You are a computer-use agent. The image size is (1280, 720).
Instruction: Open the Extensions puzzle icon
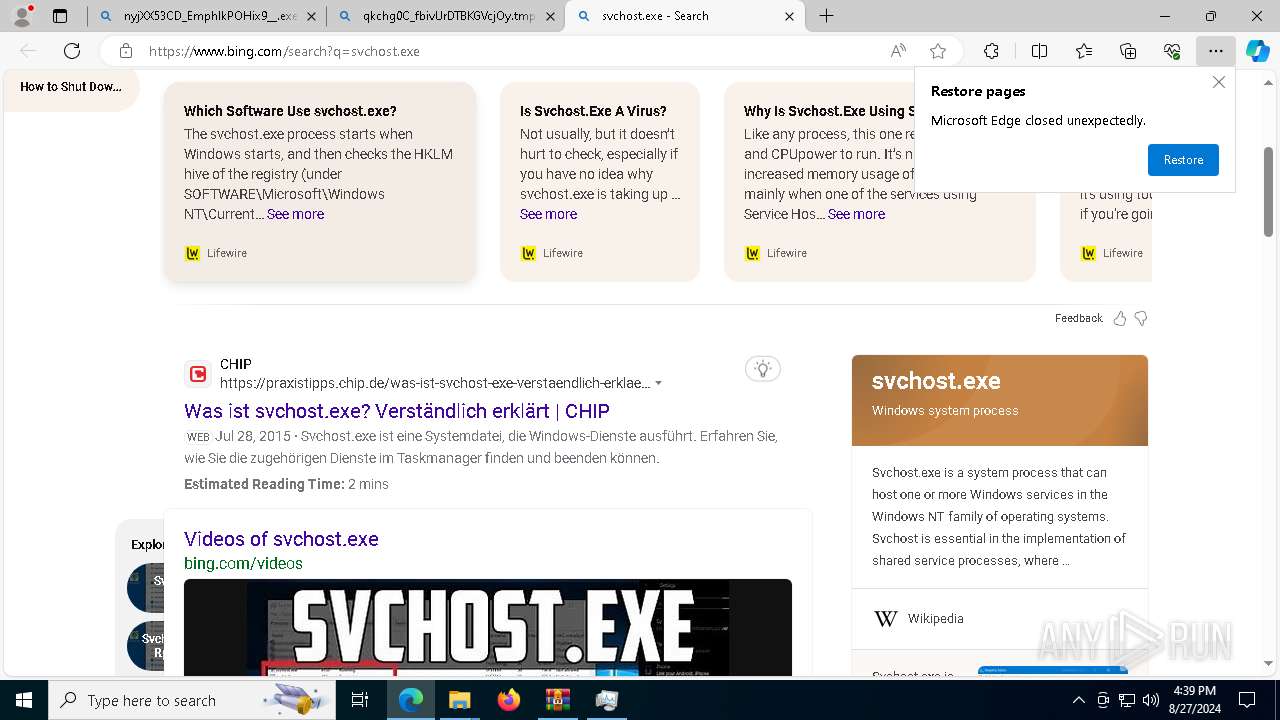pyautogui.click(x=991, y=51)
